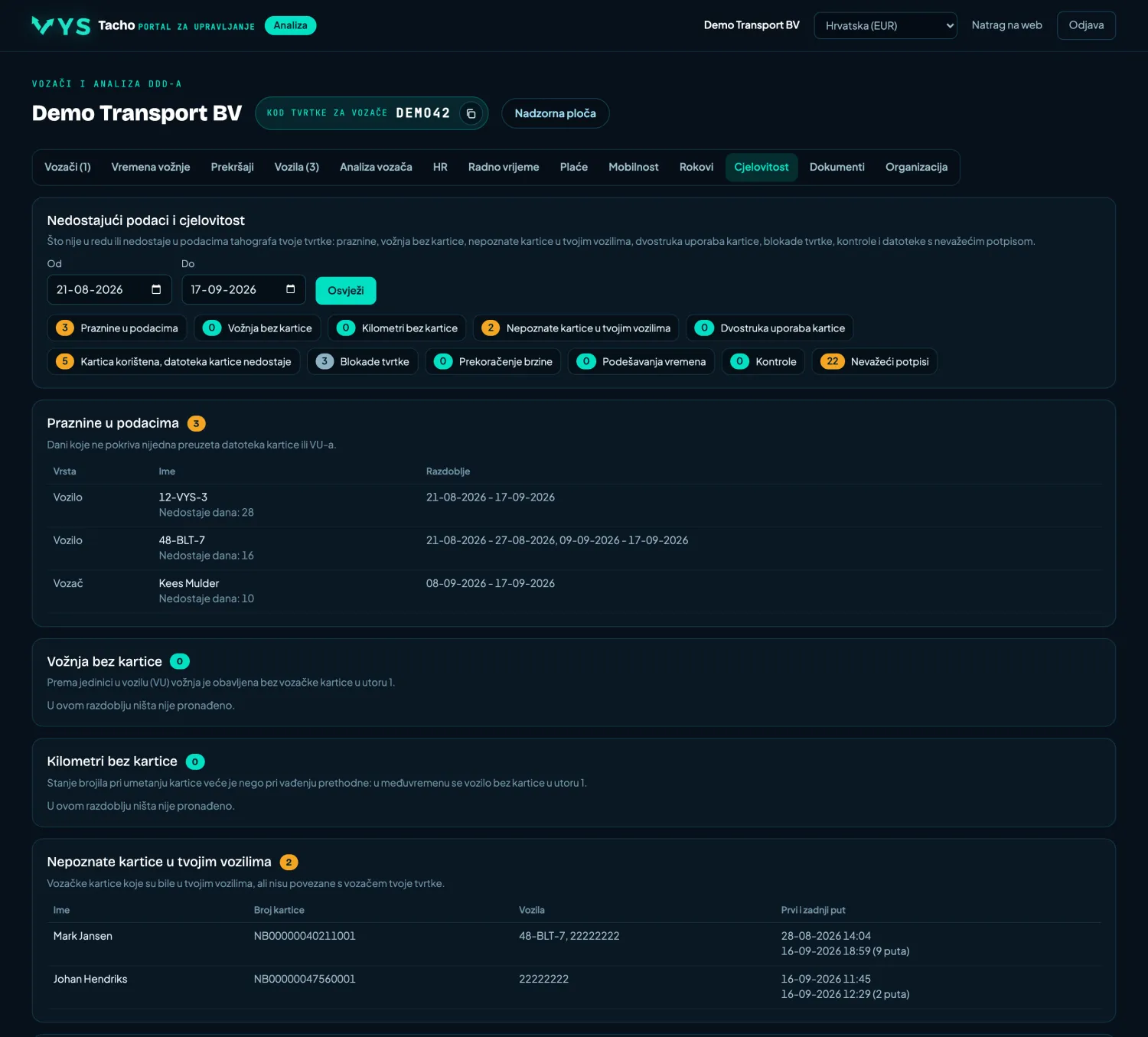
Task: Click vehicles cell 48-BLT-7, 22222222
Action: pyautogui.click(x=569, y=936)
